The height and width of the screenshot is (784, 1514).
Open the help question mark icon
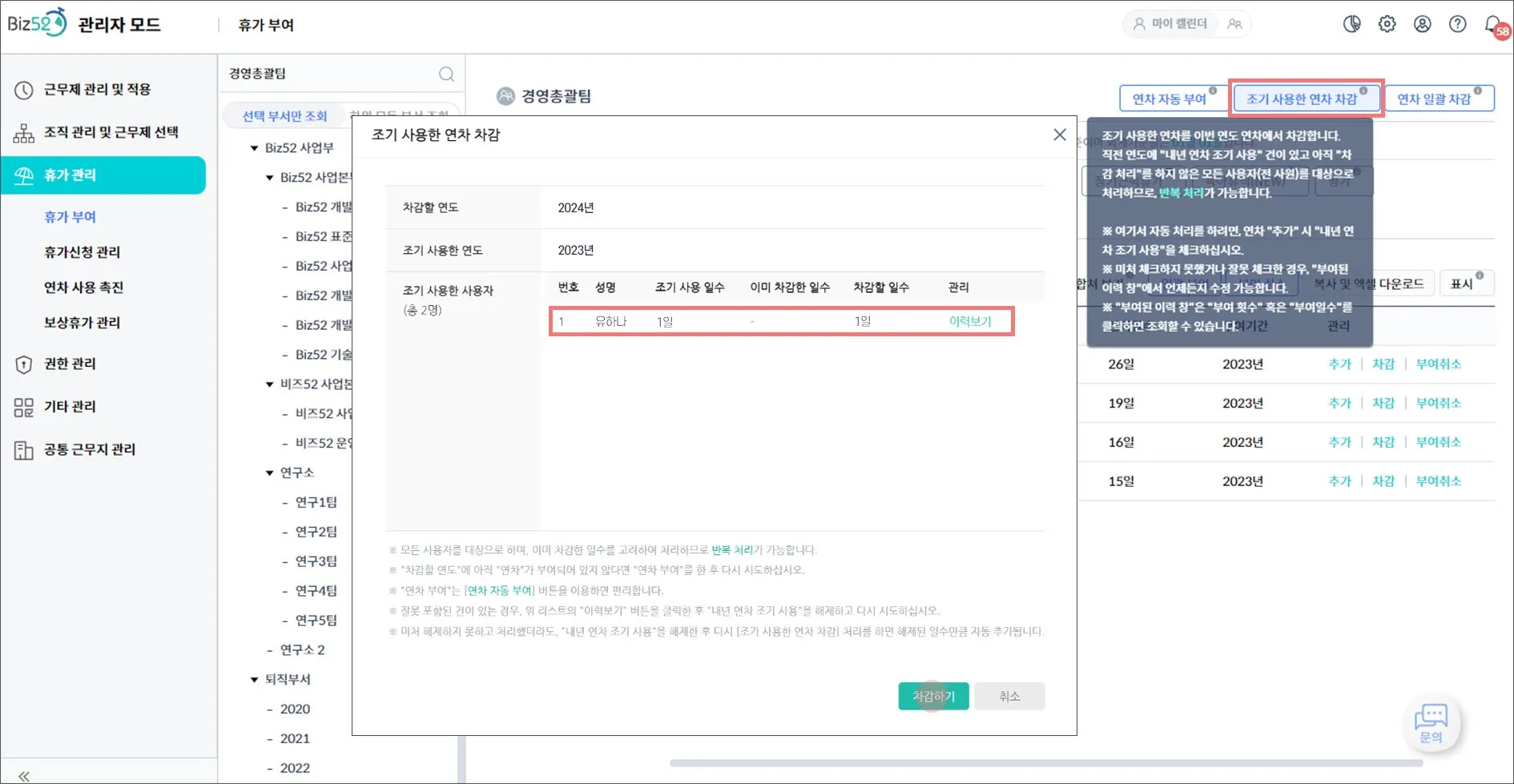tap(1457, 24)
